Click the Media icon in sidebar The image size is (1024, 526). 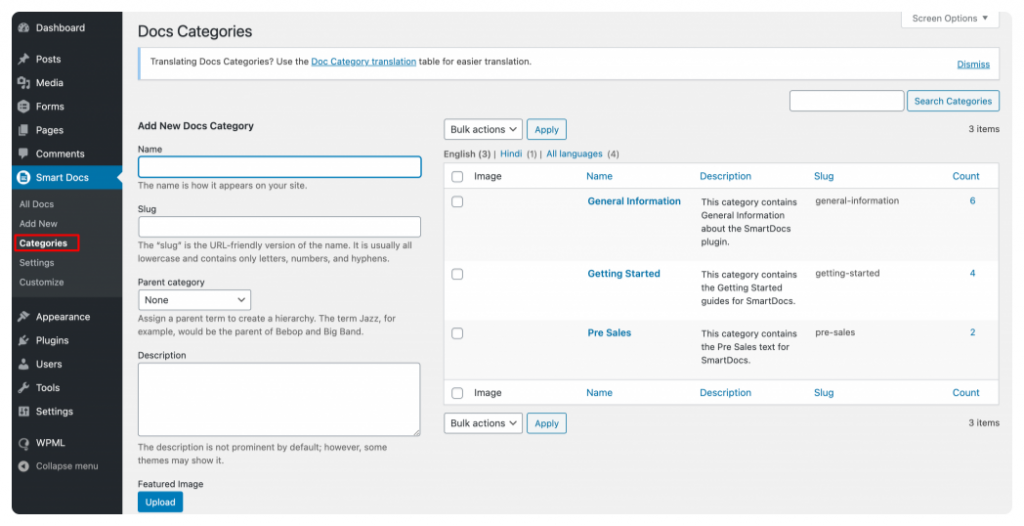[x=24, y=82]
